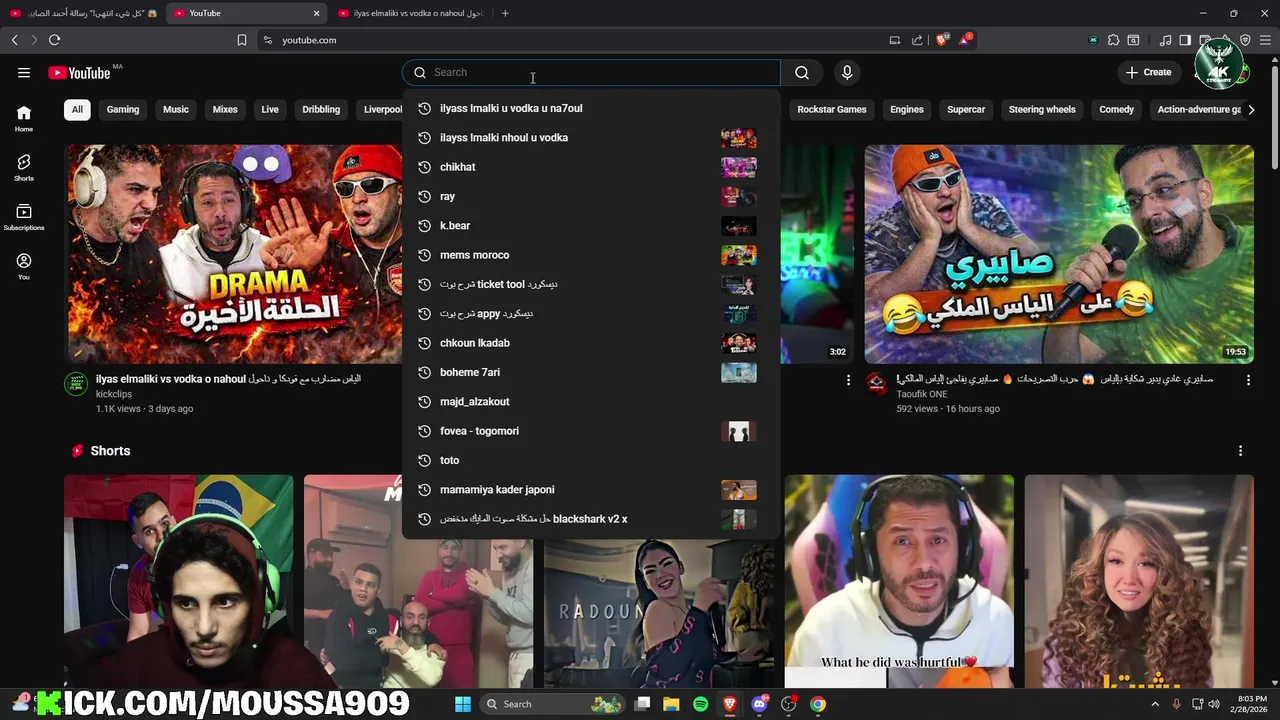Open the YouTube guide hamburger menu

tap(24, 72)
